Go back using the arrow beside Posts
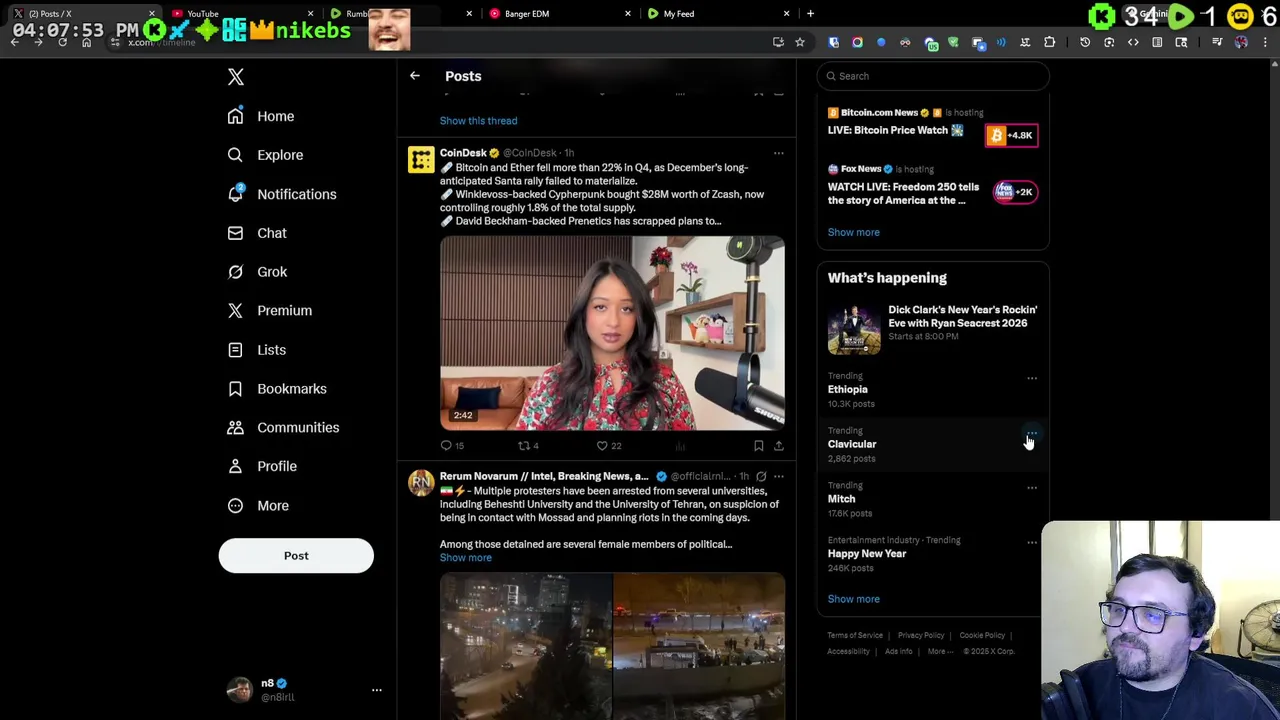The image size is (1280, 720). (415, 76)
